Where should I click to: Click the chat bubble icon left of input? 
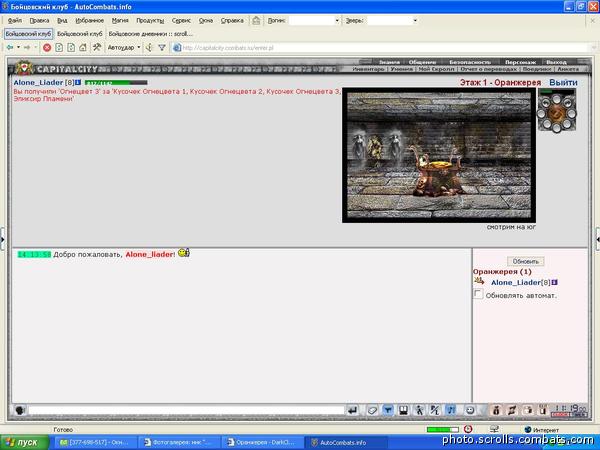[20, 410]
